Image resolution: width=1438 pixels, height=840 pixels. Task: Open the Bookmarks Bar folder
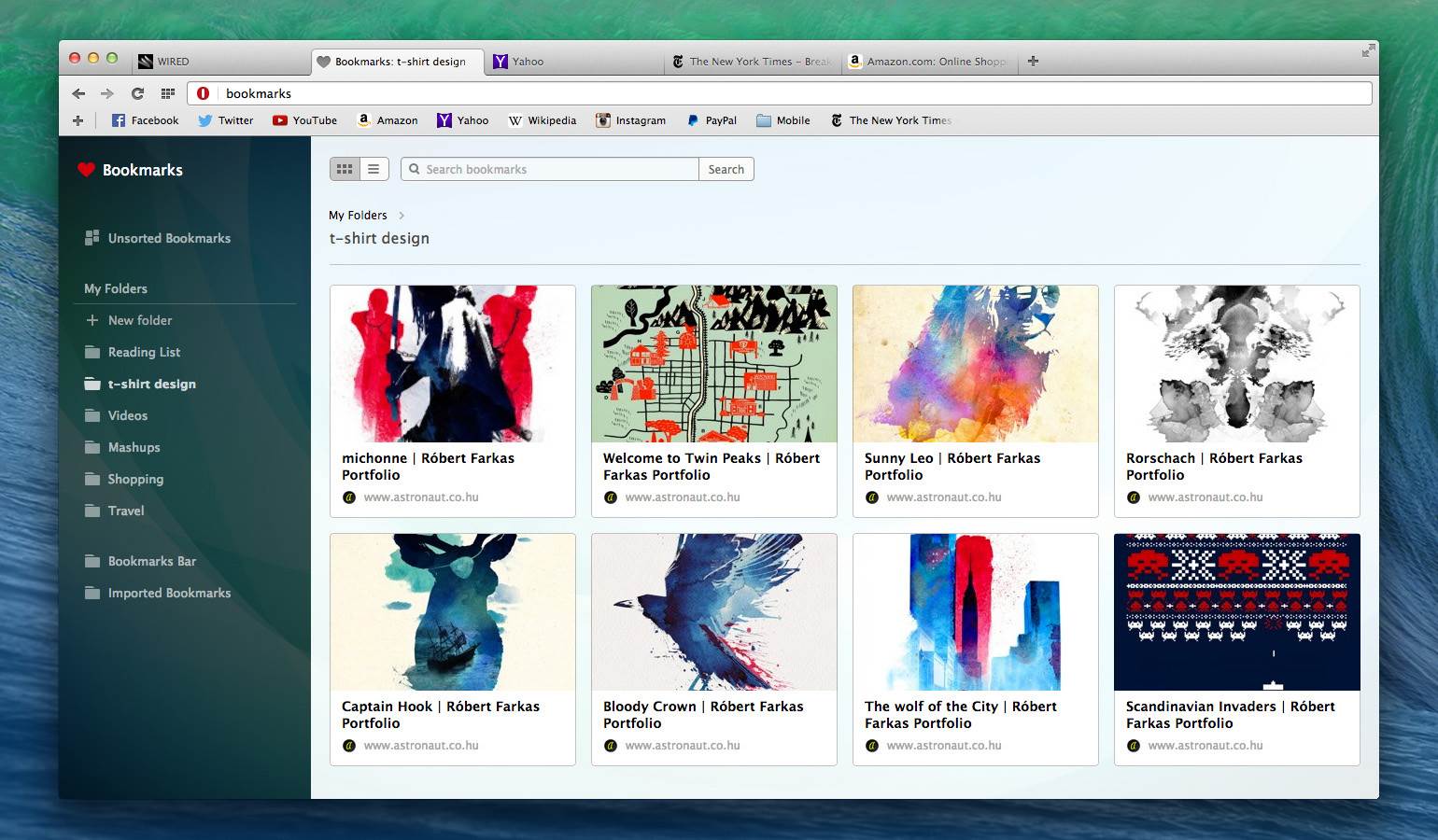click(140, 561)
